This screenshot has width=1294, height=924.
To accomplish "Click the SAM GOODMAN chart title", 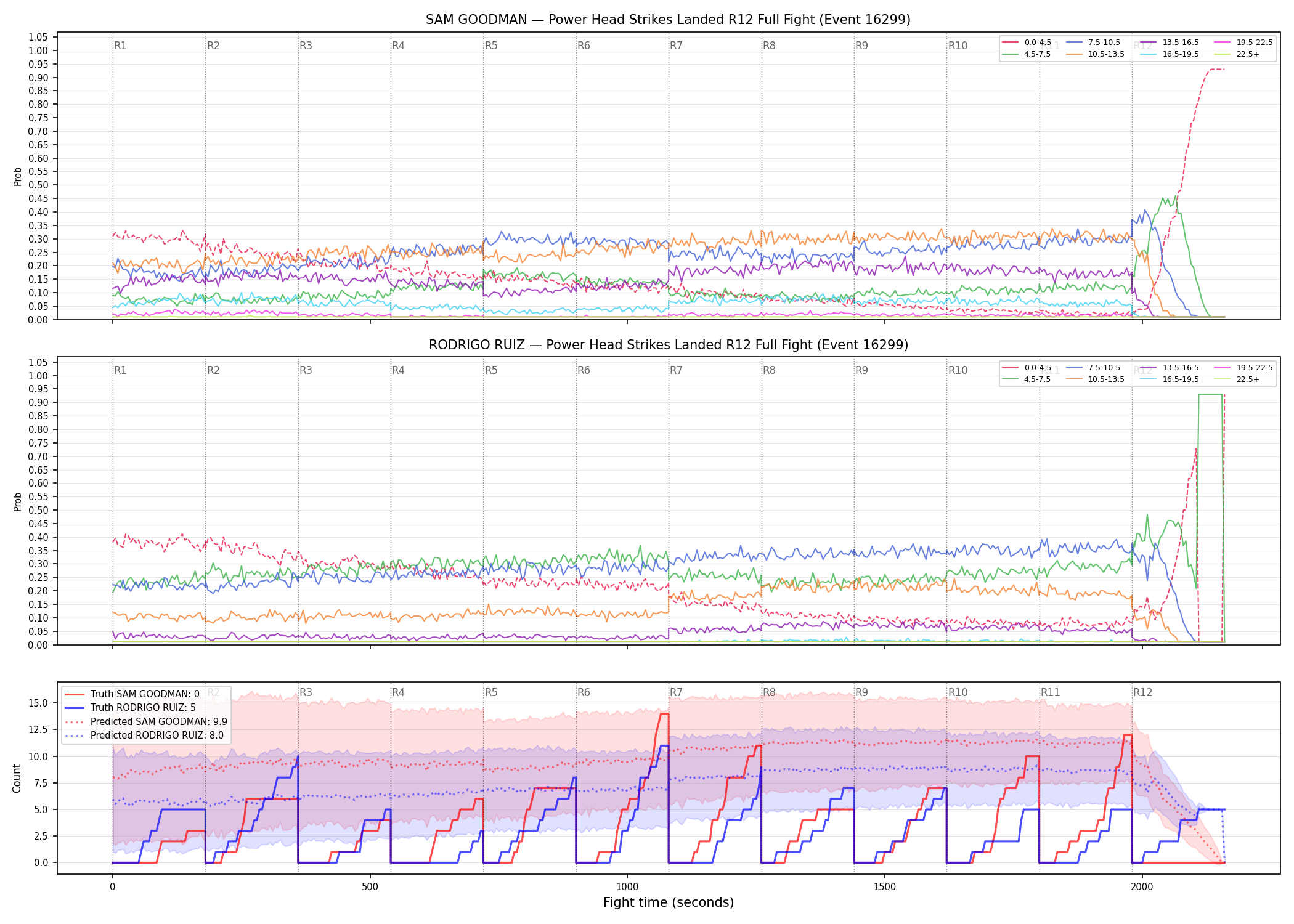I will click(x=668, y=20).
